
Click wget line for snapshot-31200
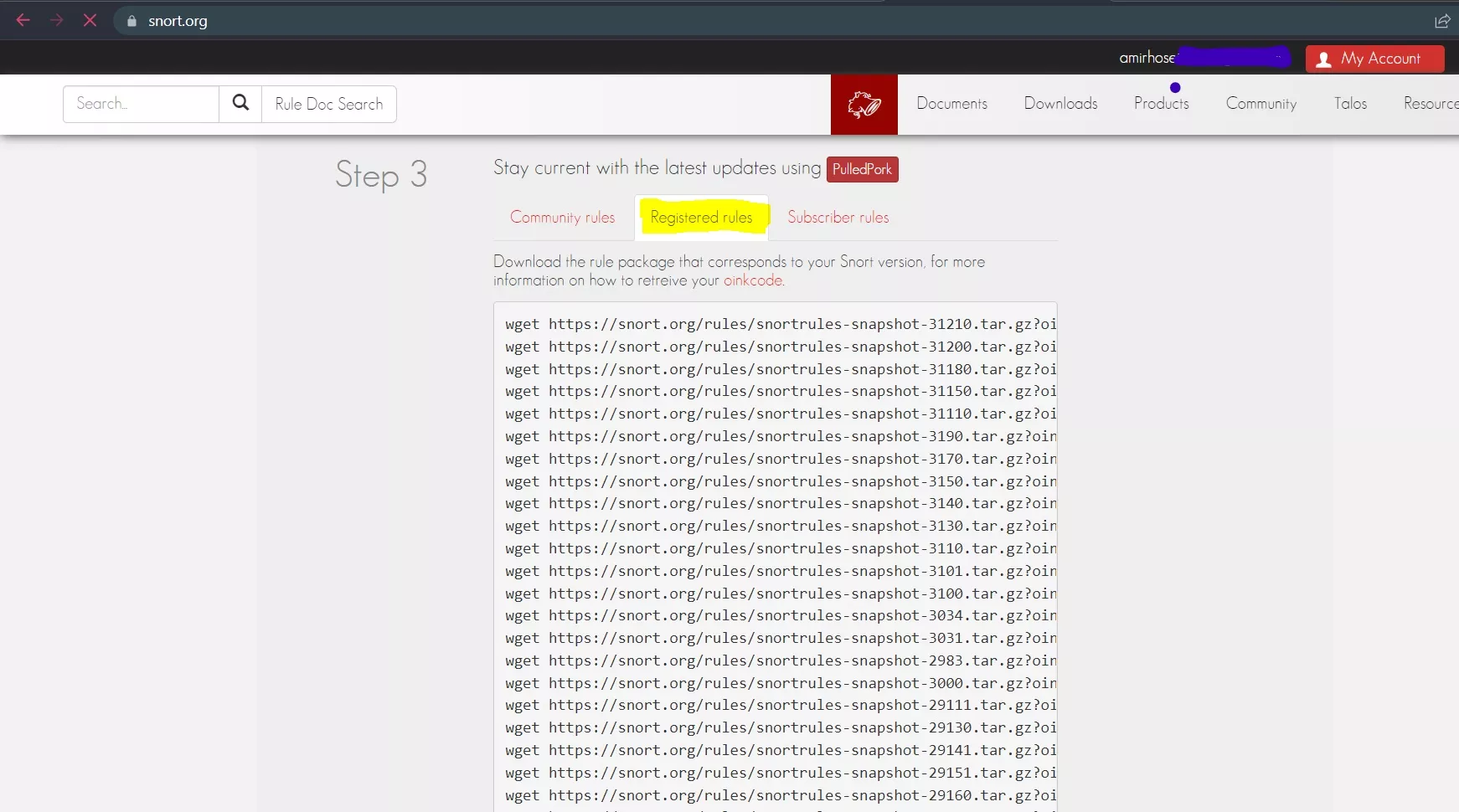[781, 347]
